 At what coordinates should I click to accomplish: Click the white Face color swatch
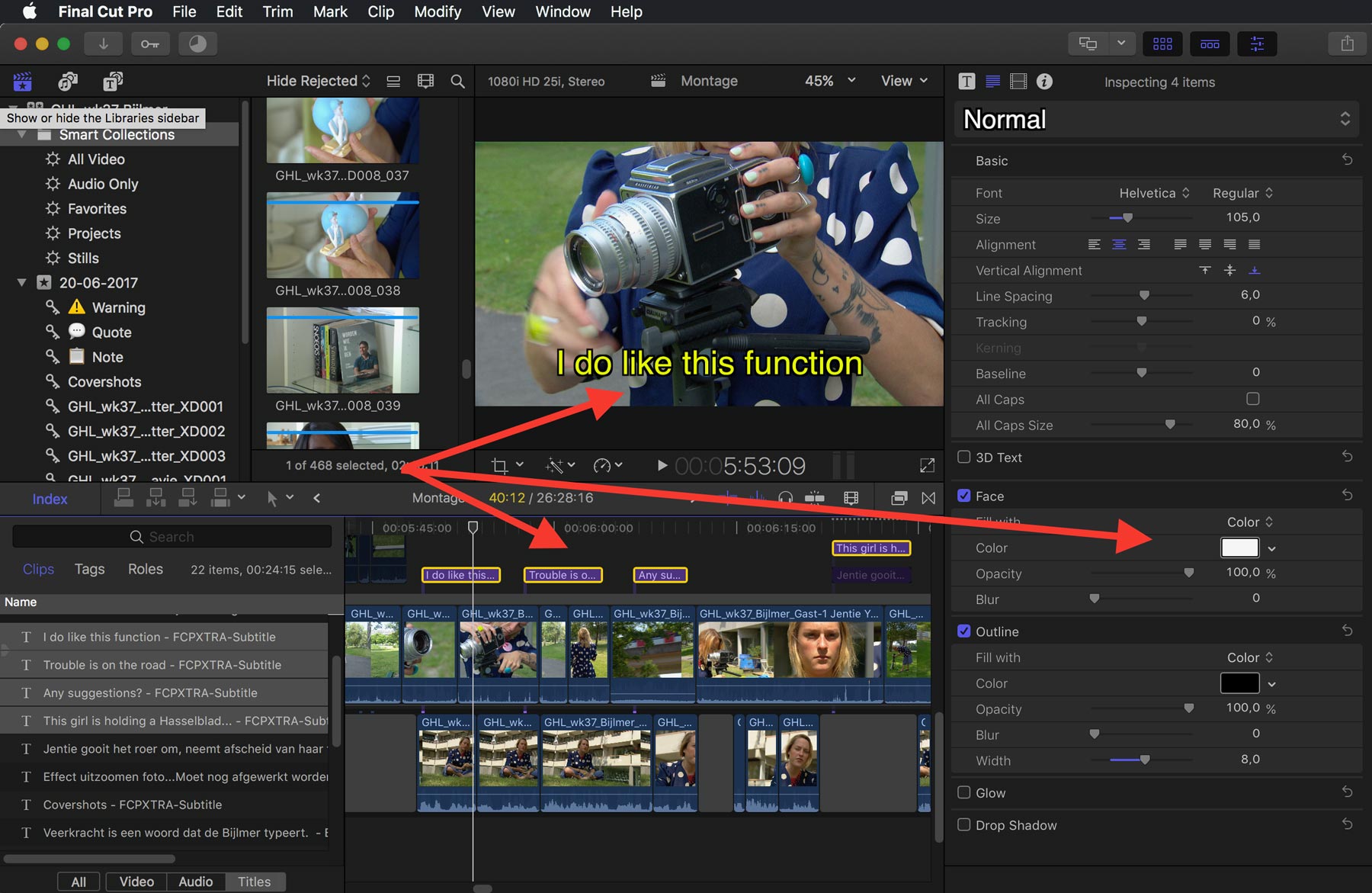click(1240, 548)
